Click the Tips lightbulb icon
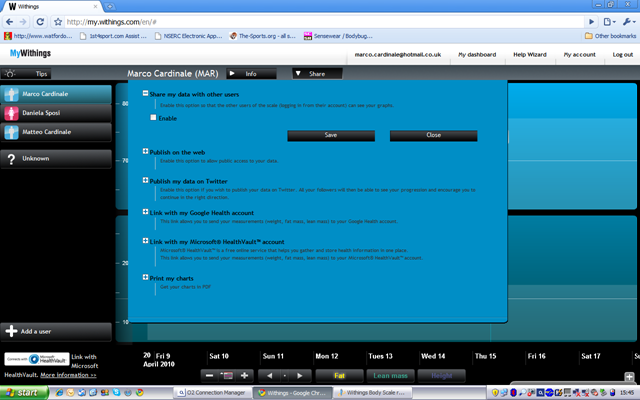640x400 pixels. pyautogui.click(x=10, y=74)
